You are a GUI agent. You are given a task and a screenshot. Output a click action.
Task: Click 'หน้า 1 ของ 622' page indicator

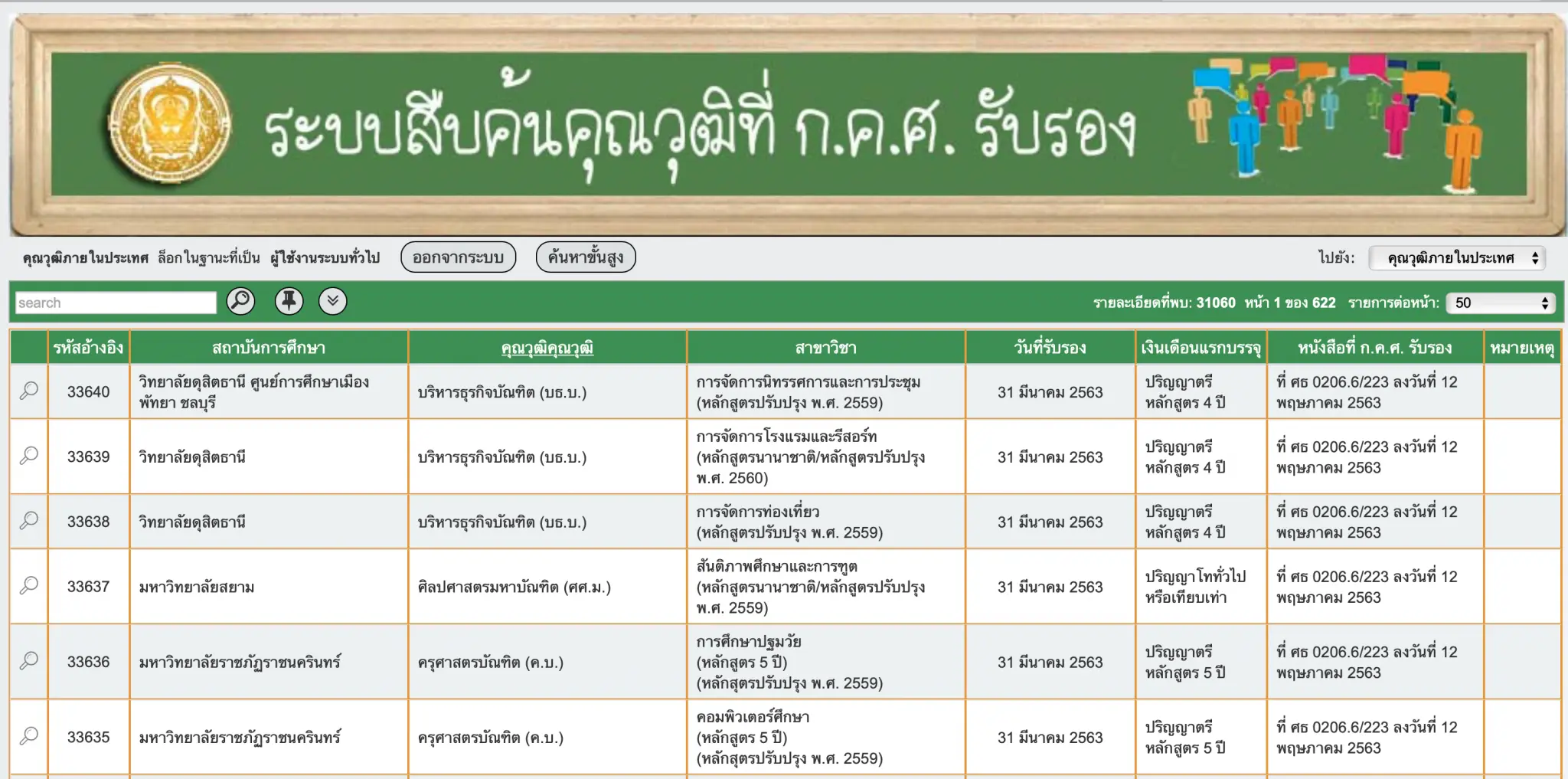point(1290,303)
